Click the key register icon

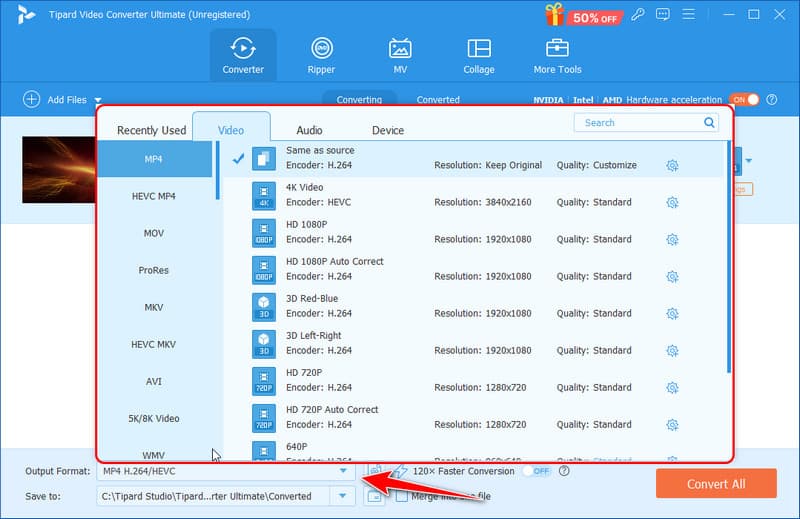(x=637, y=14)
